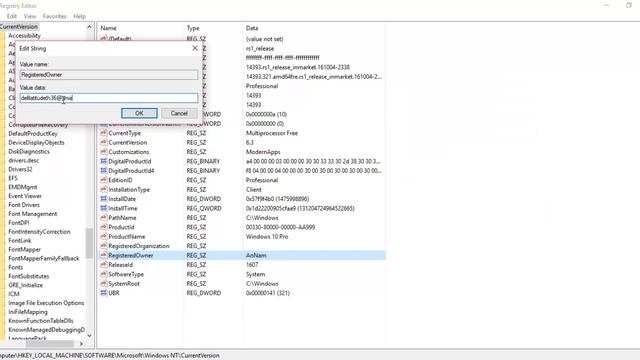
Task: Cancel the Edit String dialog
Action: coord(179,113)
